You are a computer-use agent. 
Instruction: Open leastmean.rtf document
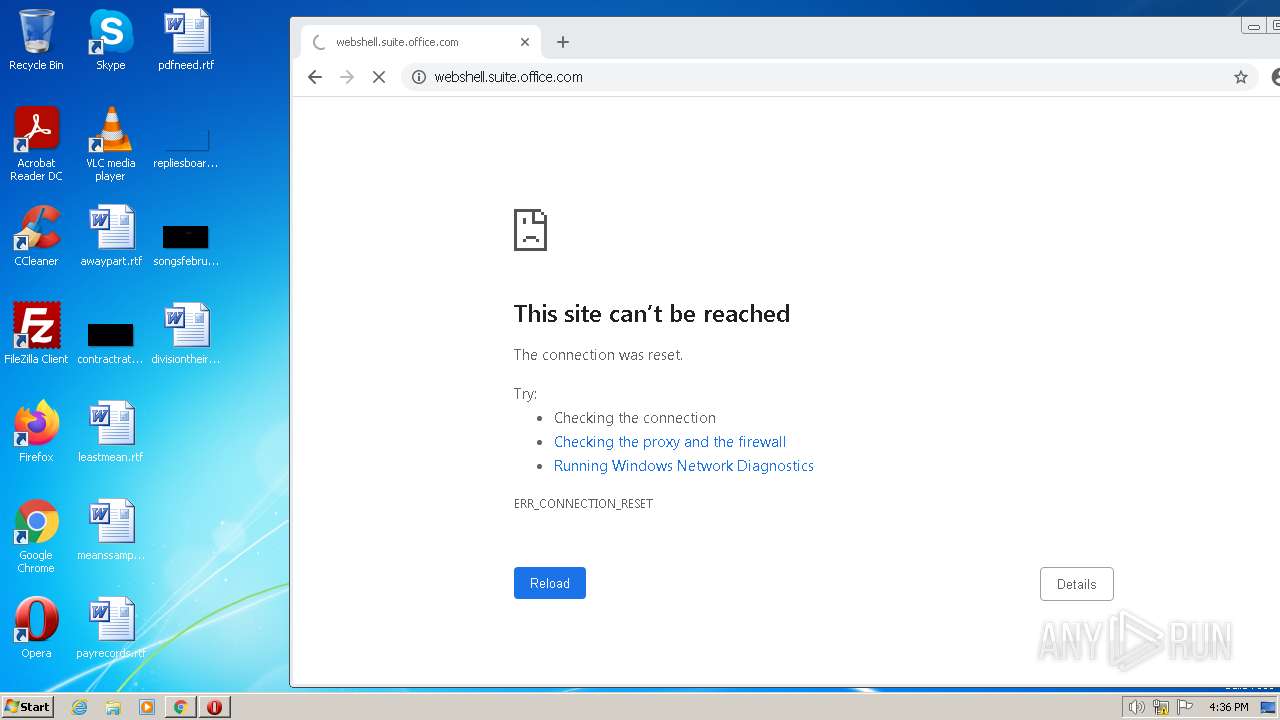click(x=111, y=432)
